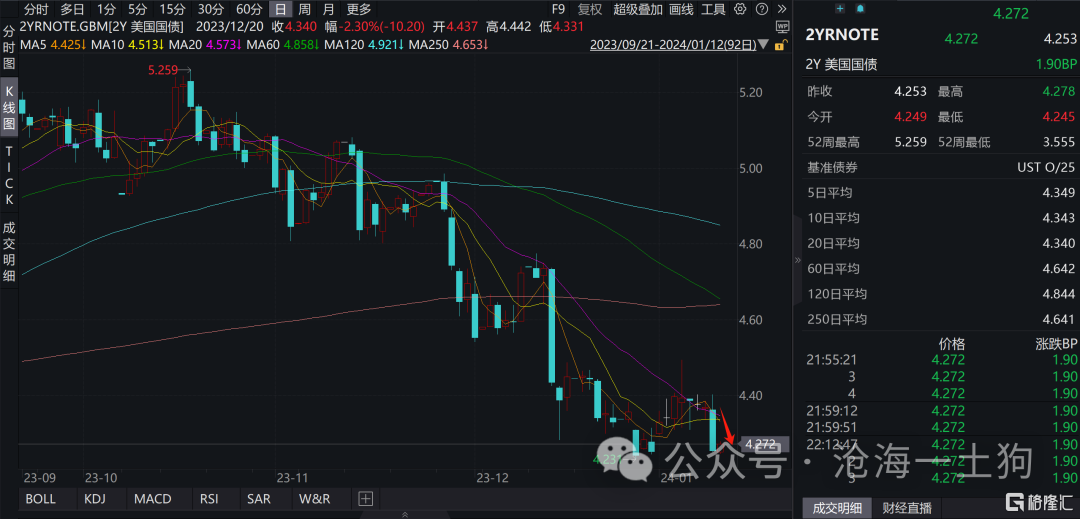This screenshot has width=1080, height=519.
Task: Expand bottom indicator panel double-up chevron
Action: tap(404, 514)
